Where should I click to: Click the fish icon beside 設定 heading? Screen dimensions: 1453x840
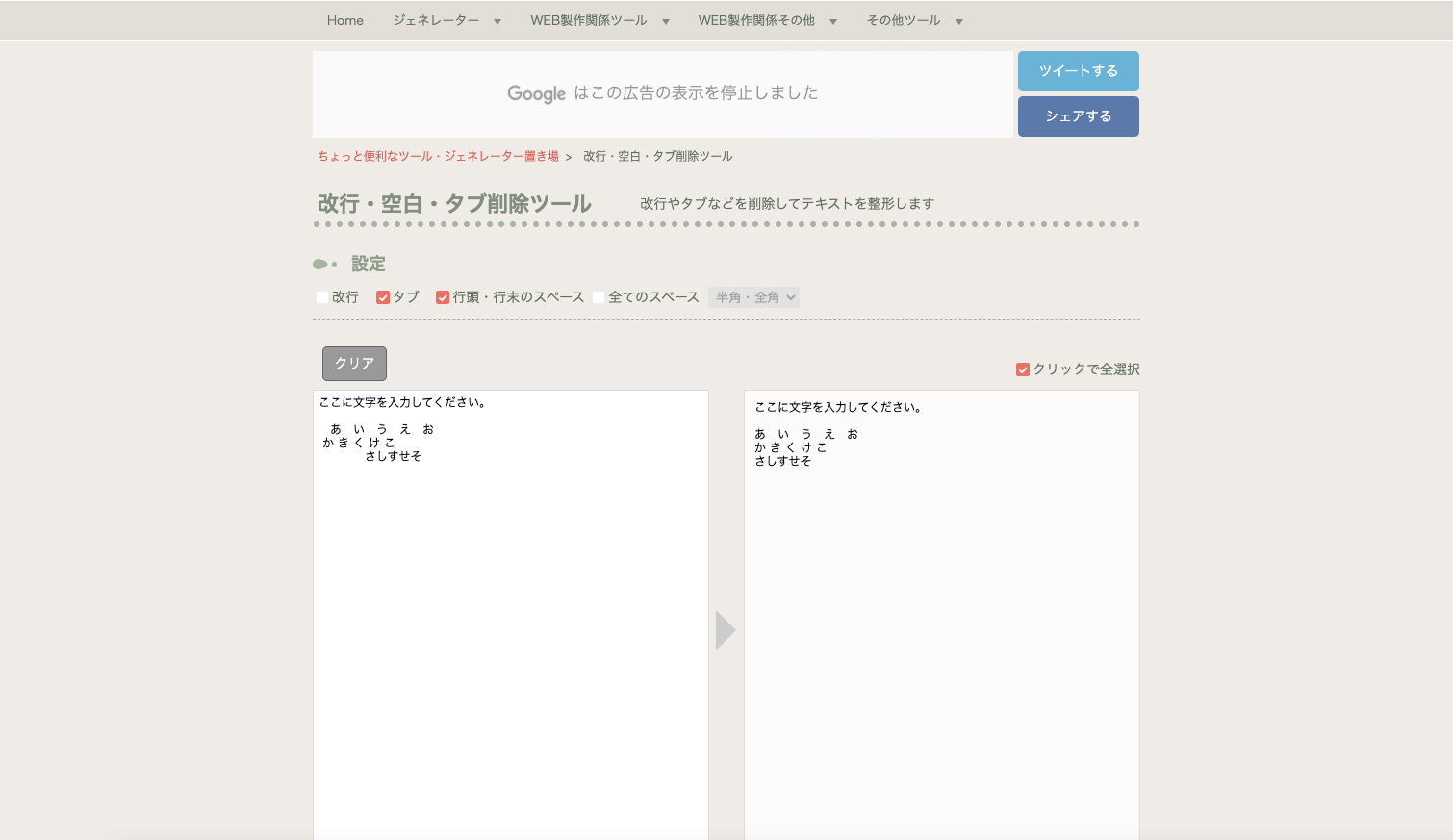[x=323, y=264]
